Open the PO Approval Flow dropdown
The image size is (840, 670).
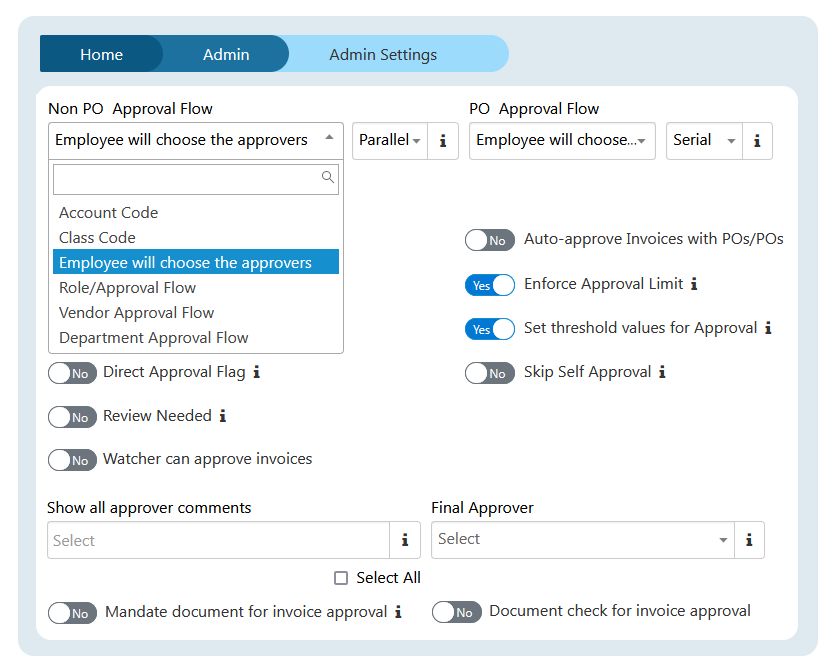coord(562,141)
